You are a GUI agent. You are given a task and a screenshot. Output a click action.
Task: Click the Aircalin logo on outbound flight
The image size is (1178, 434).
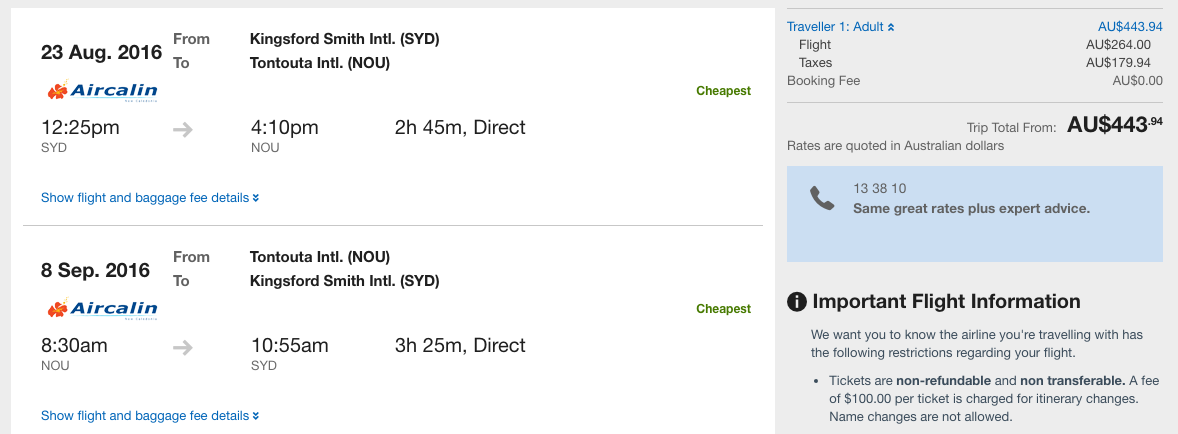(102, 91)
